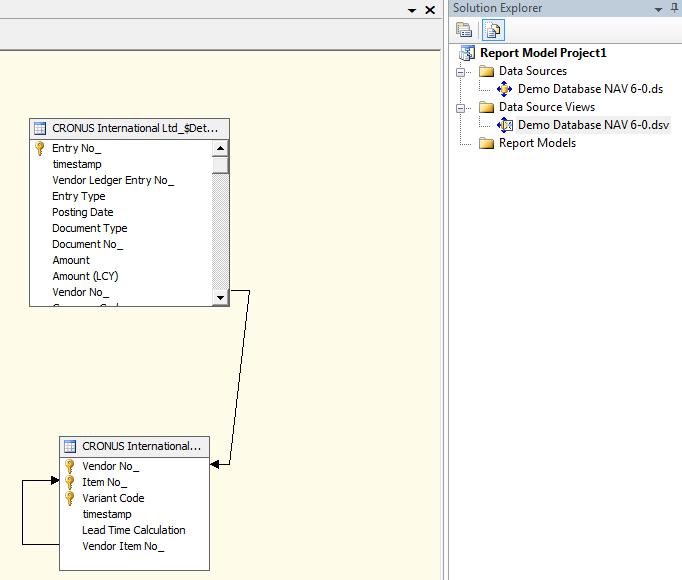Select the Vendor Ledger Entry No_ column
This screenshot has width=682, height=580.
click(x=113, y=181)
